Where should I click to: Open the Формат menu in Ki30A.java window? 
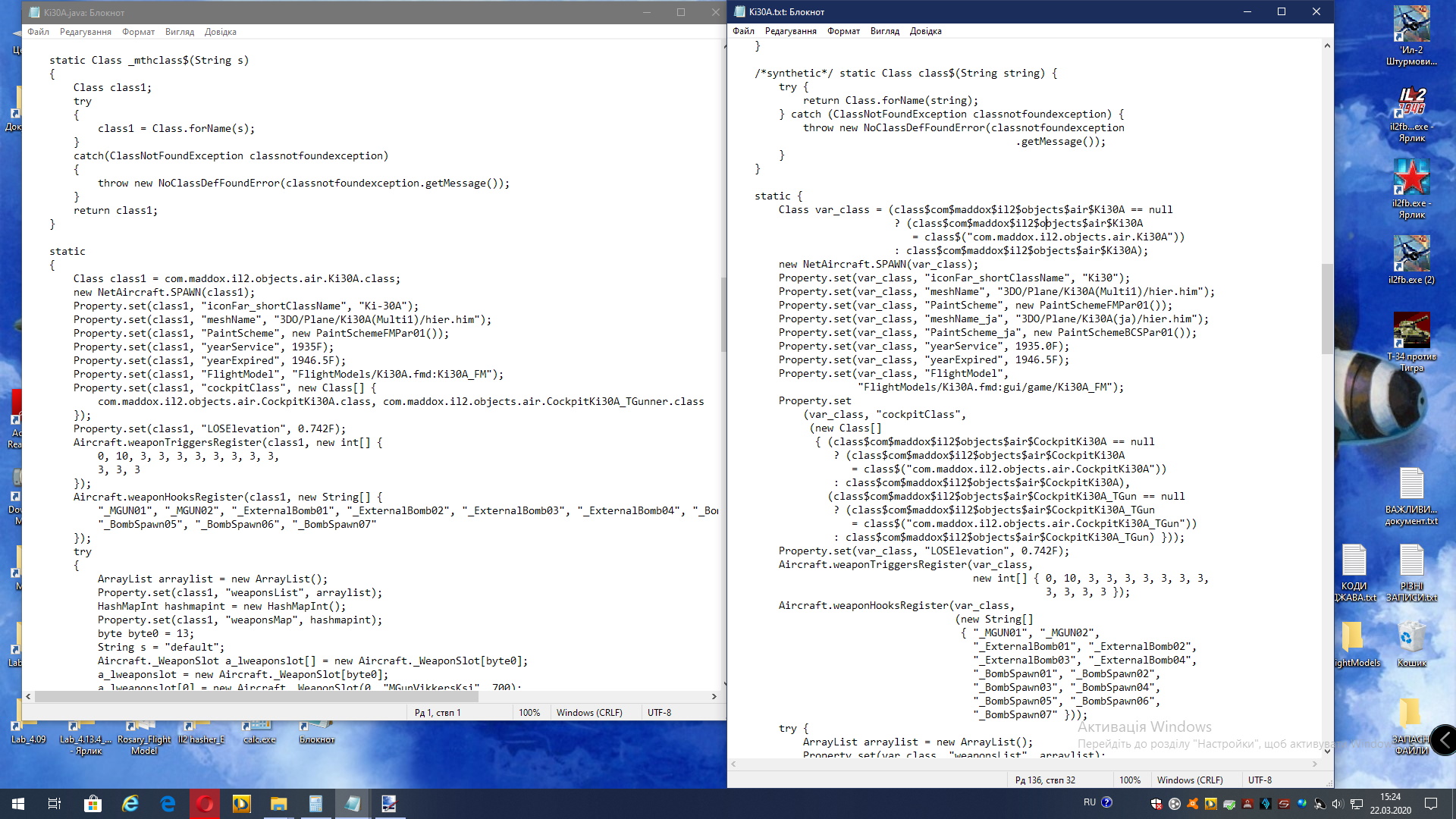(x=138, y=32)
